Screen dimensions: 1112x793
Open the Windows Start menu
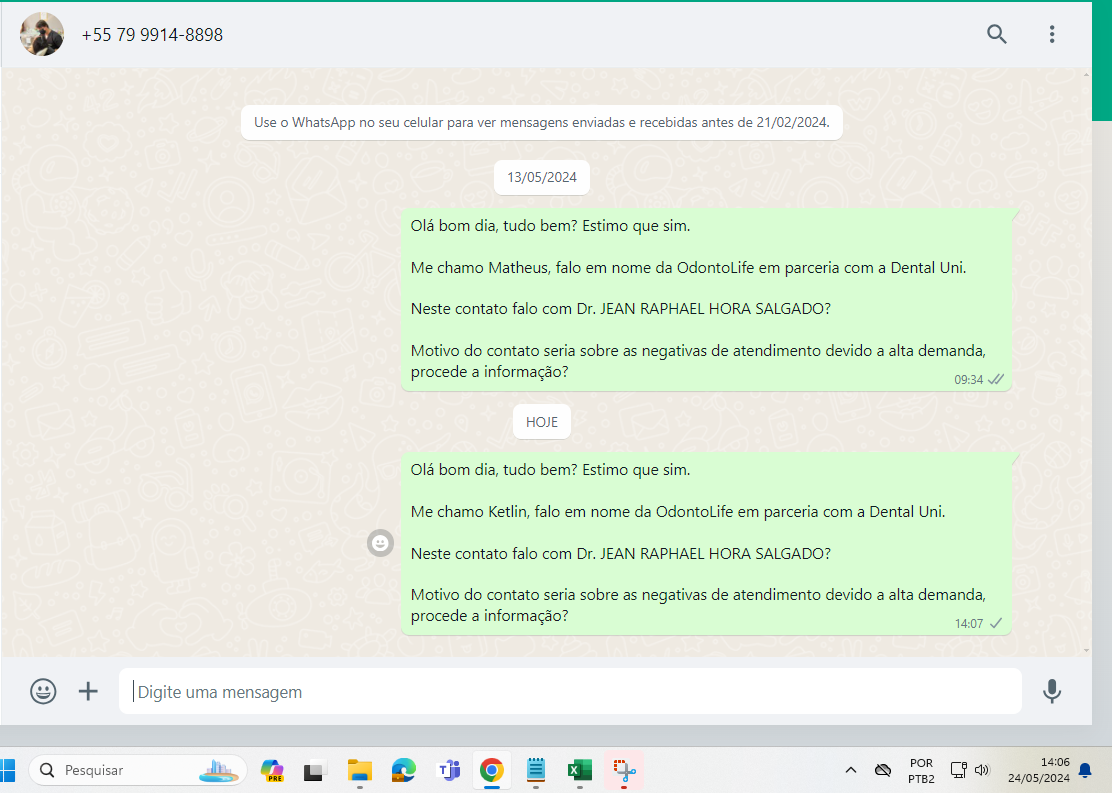pos(8,770)
